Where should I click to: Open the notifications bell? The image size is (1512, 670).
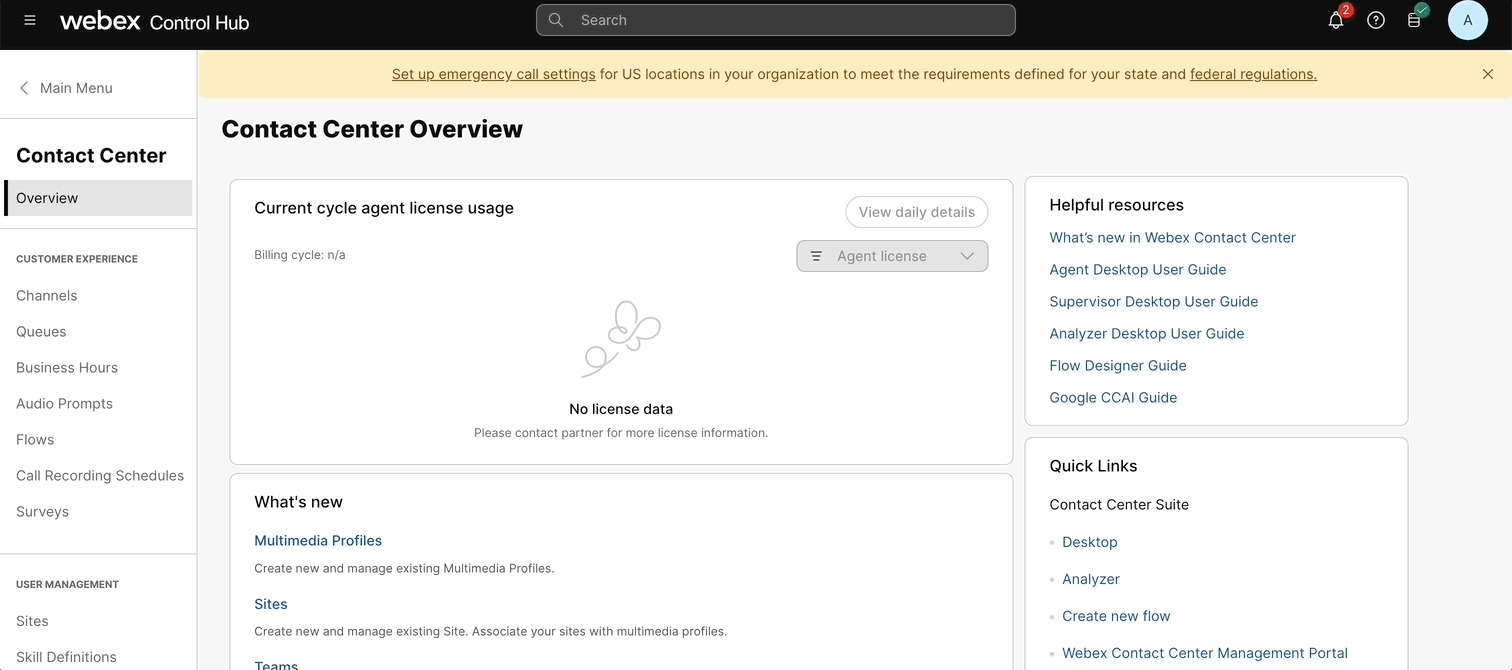(1336, 20)
